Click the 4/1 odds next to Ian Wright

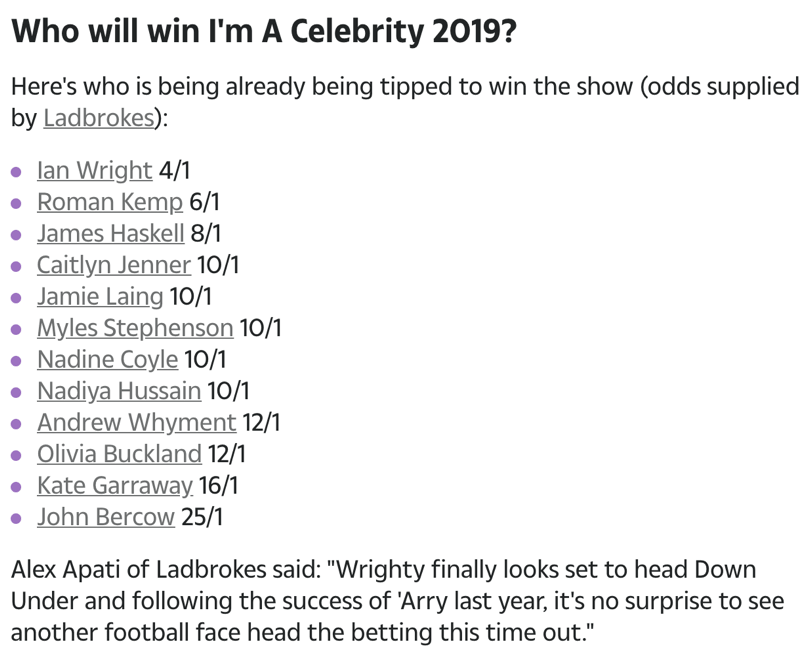point(174,171)
